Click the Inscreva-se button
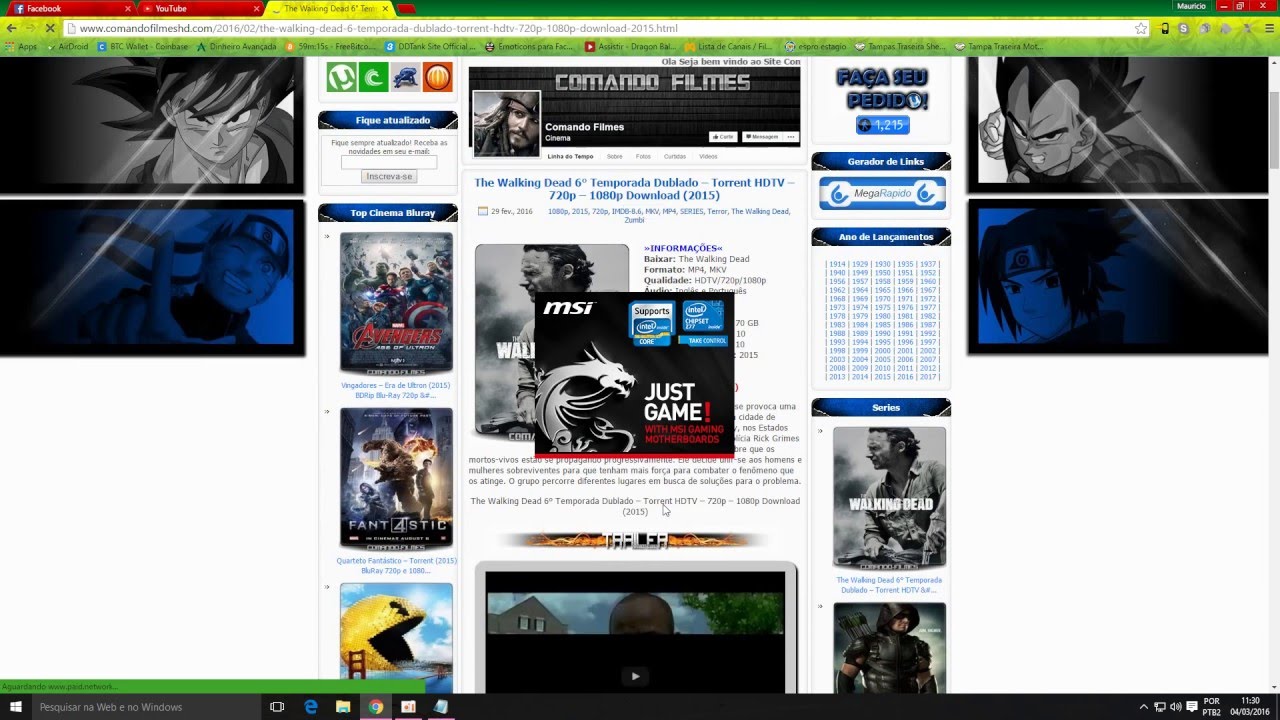 click(x=389, y=176)
